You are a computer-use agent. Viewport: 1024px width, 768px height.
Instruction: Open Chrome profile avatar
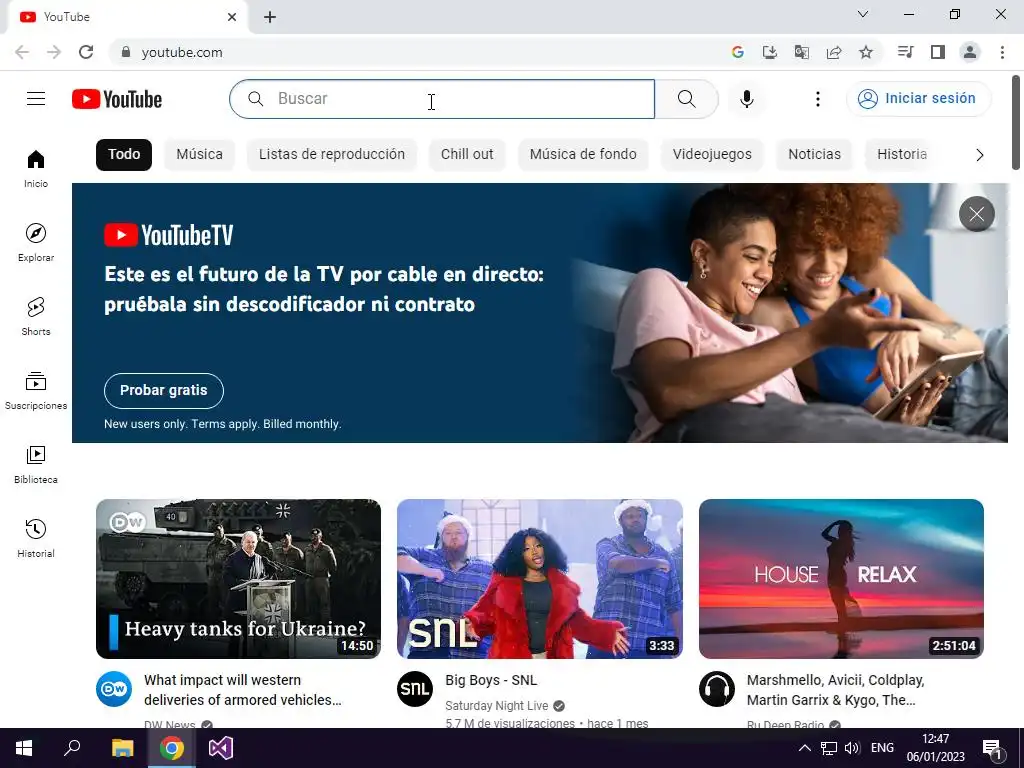coord(970,52)
